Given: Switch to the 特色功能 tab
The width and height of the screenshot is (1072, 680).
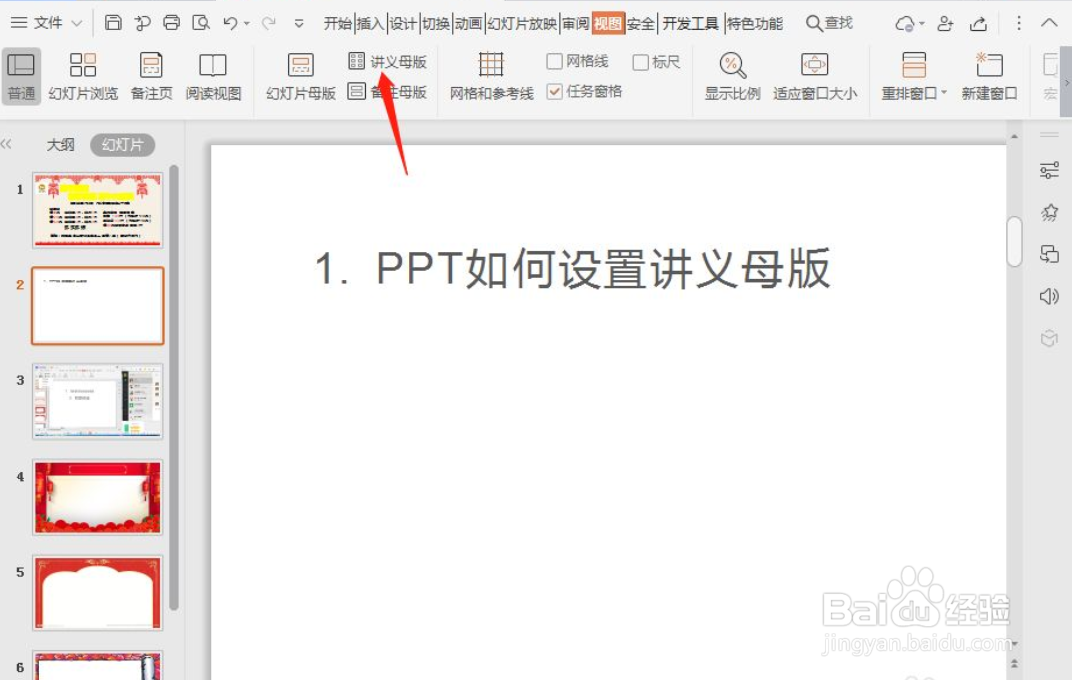Looking at the screenshot, I should [754, 23].
